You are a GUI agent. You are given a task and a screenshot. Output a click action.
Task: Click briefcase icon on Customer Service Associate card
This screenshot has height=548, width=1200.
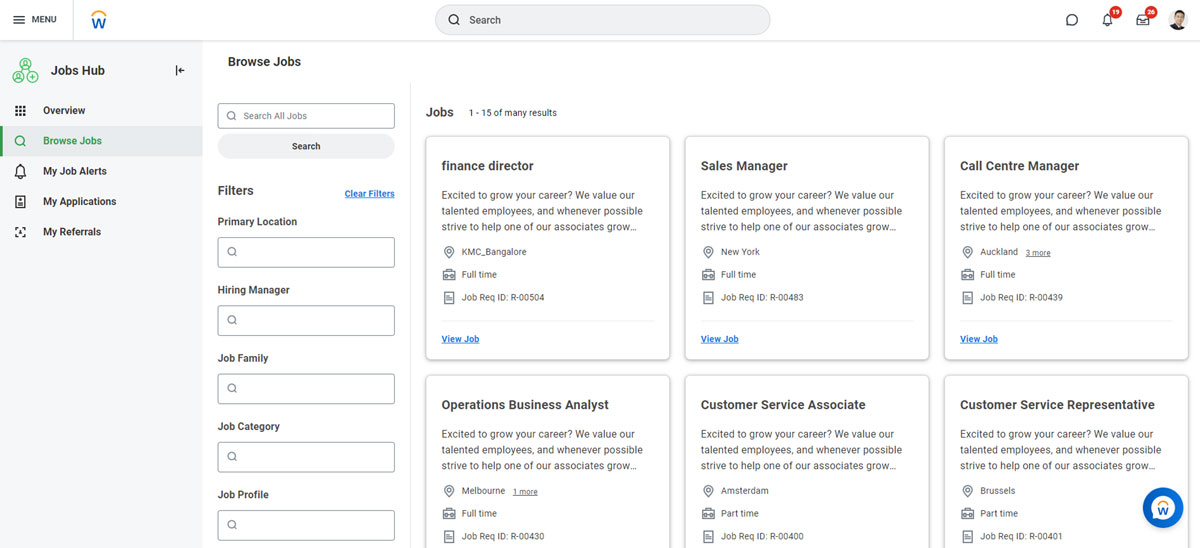coord(708,514)
